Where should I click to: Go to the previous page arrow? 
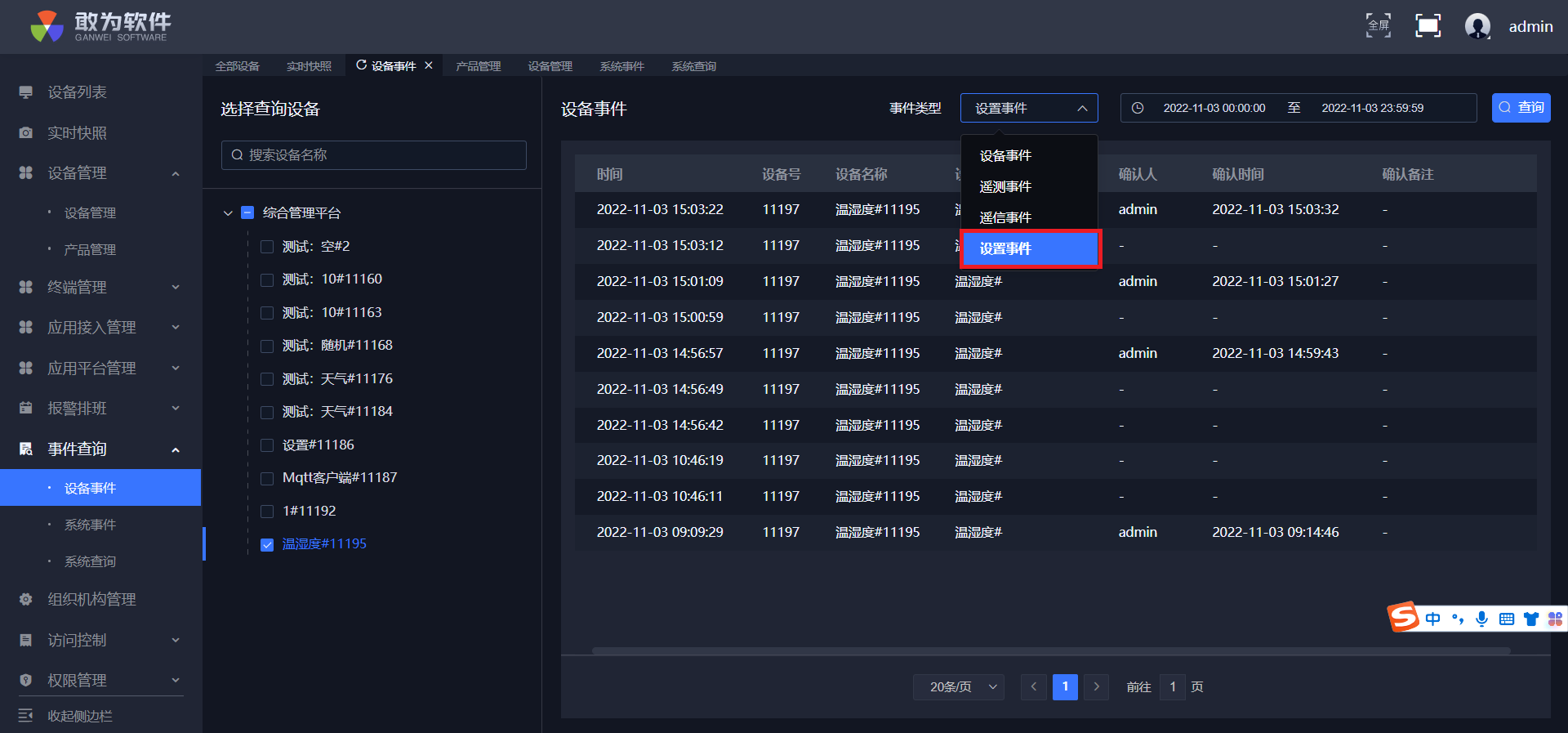[x=1034, y=687]
